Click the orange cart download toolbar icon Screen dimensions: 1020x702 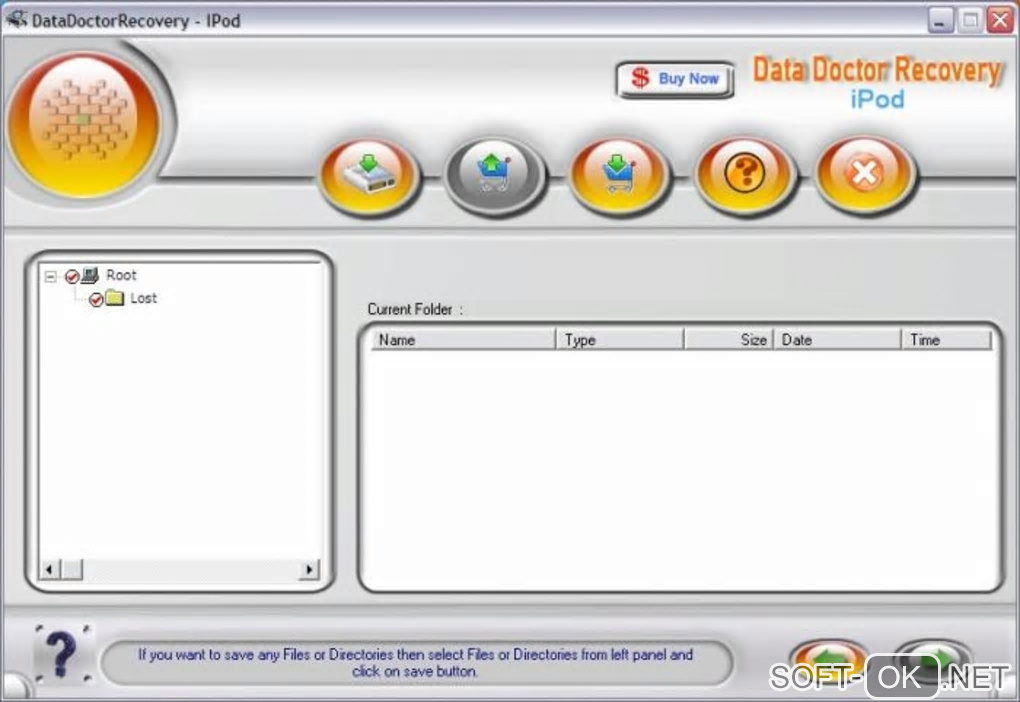619,174
